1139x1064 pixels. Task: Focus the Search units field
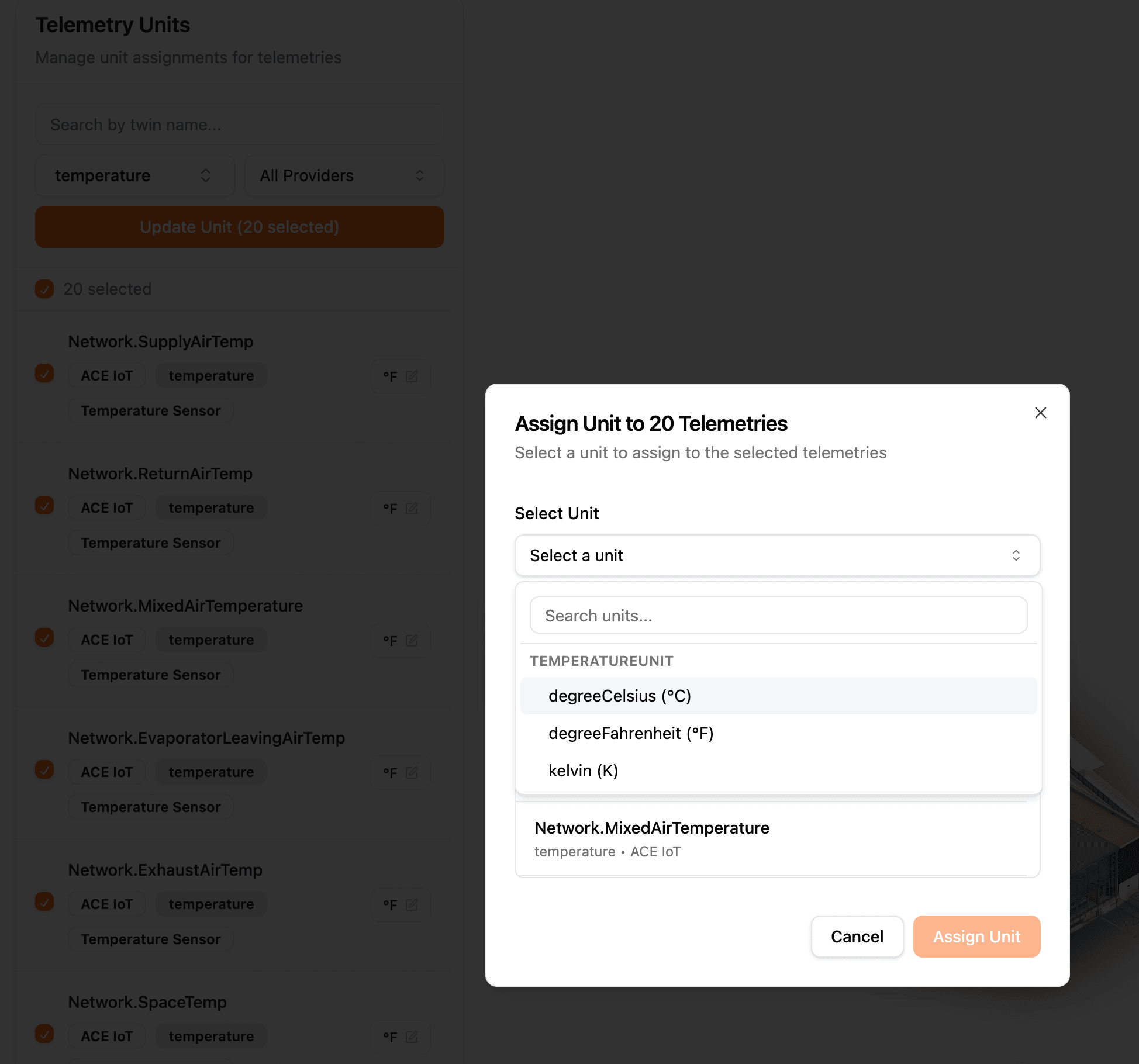[x=778, y=616]
